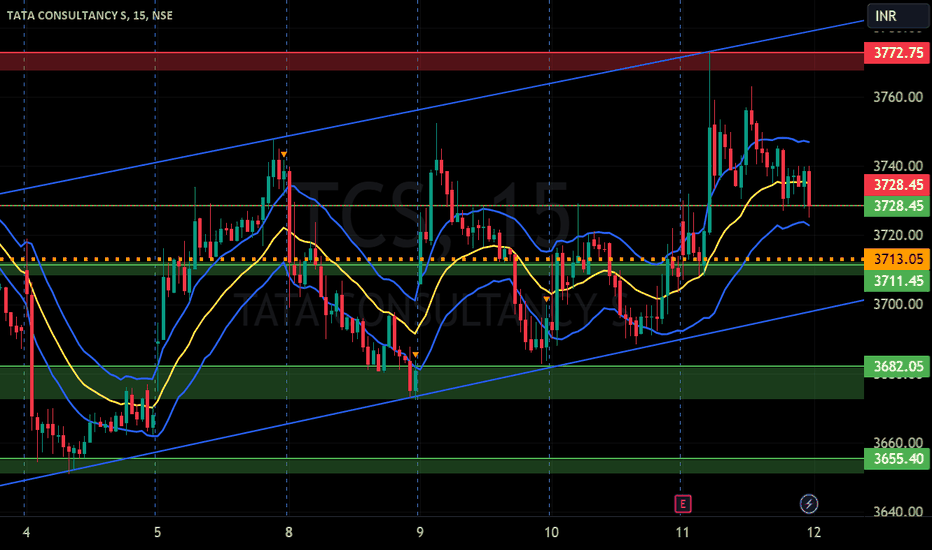Click the green 3711.45 price label
932x550 pixels.
896,280
